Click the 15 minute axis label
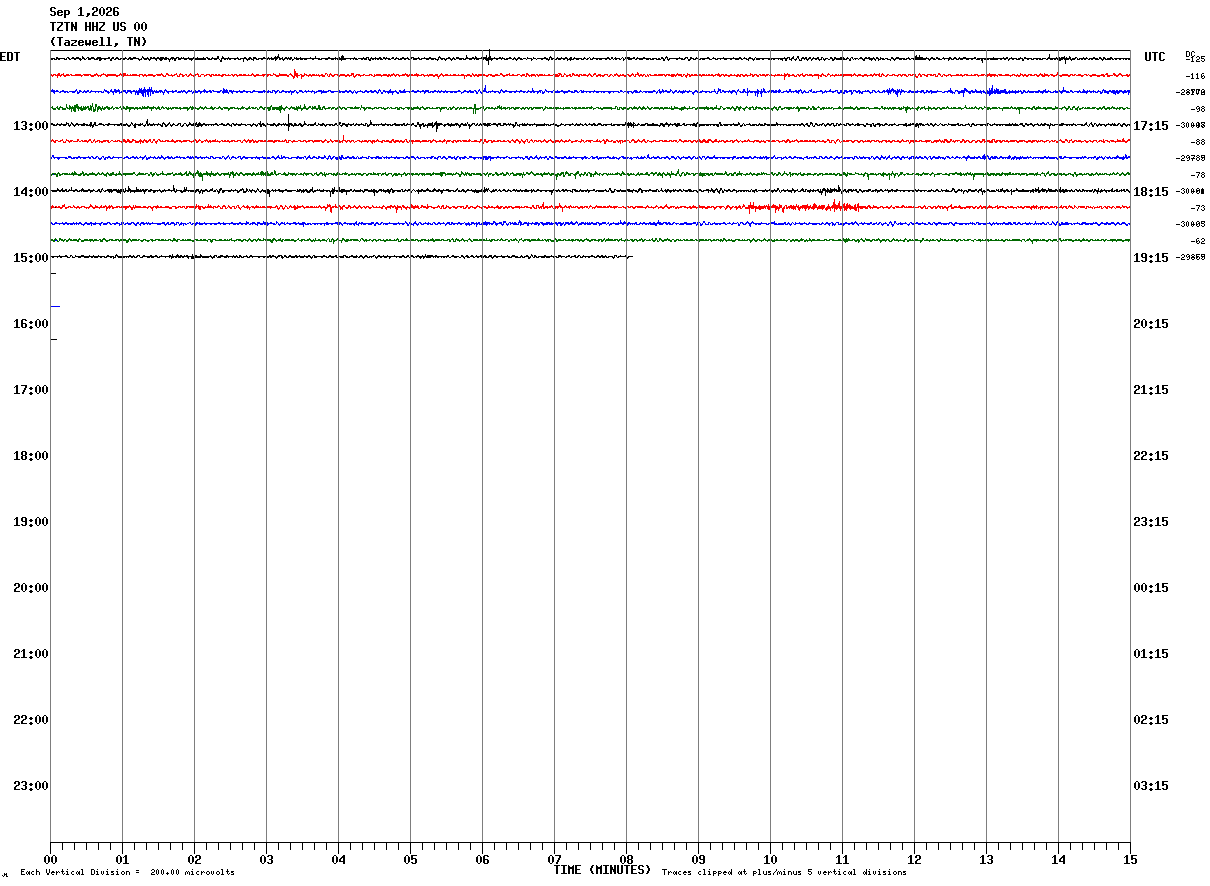 click(x=1130, y=859)
